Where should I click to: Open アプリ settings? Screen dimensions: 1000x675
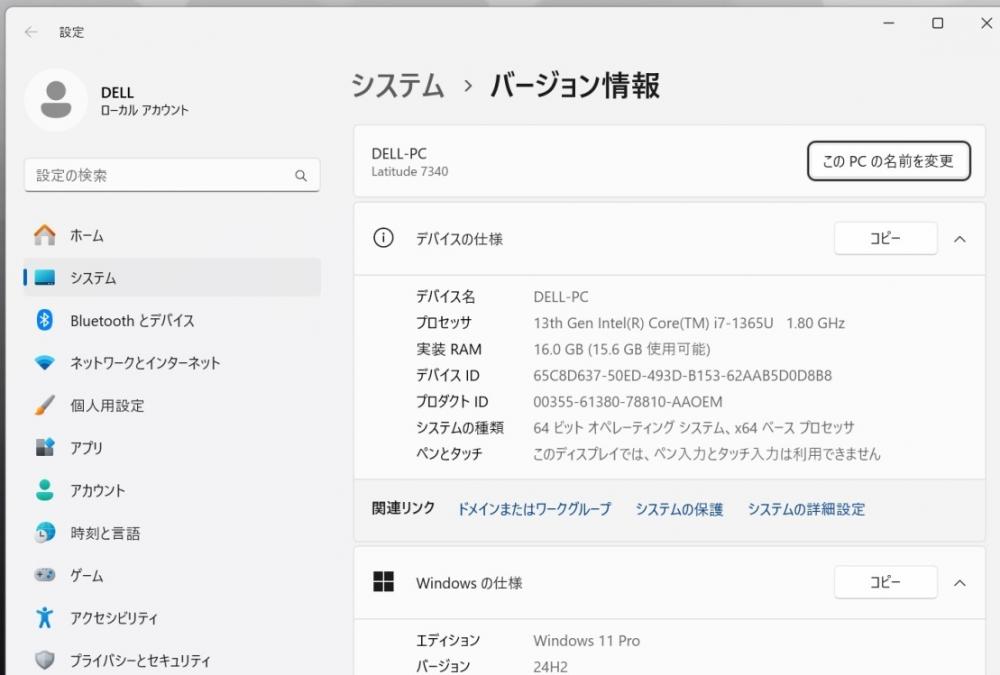pyautogui.click(x=172, y=448)
